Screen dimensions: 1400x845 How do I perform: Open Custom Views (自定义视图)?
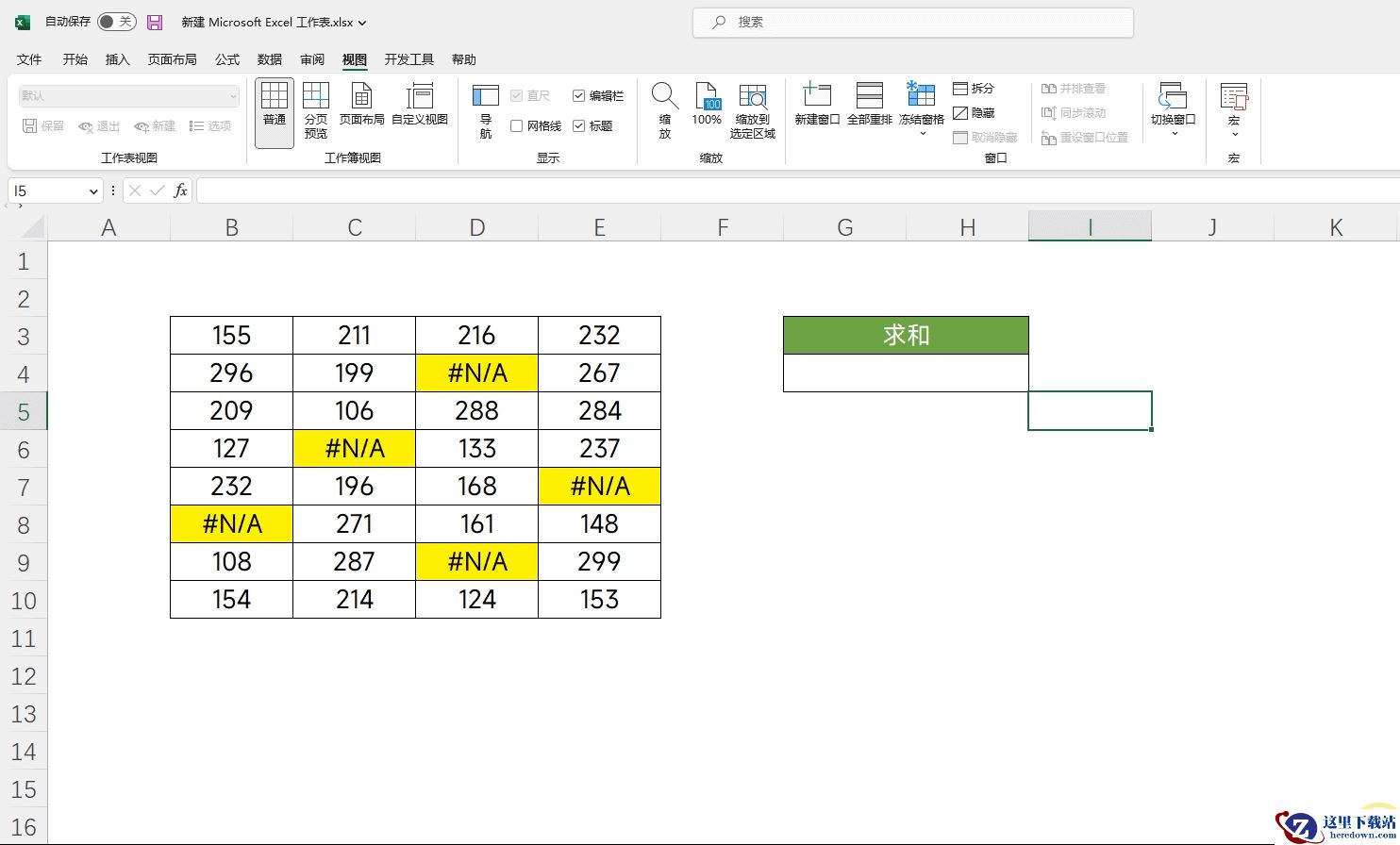(x=420, y=104)
